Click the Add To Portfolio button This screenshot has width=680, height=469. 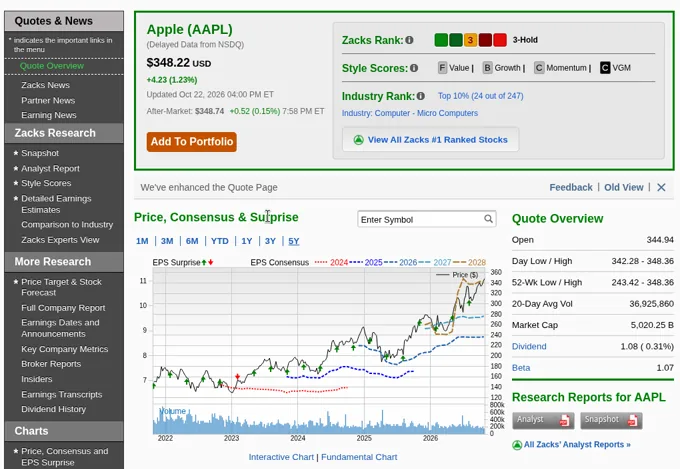coord(192,142)
